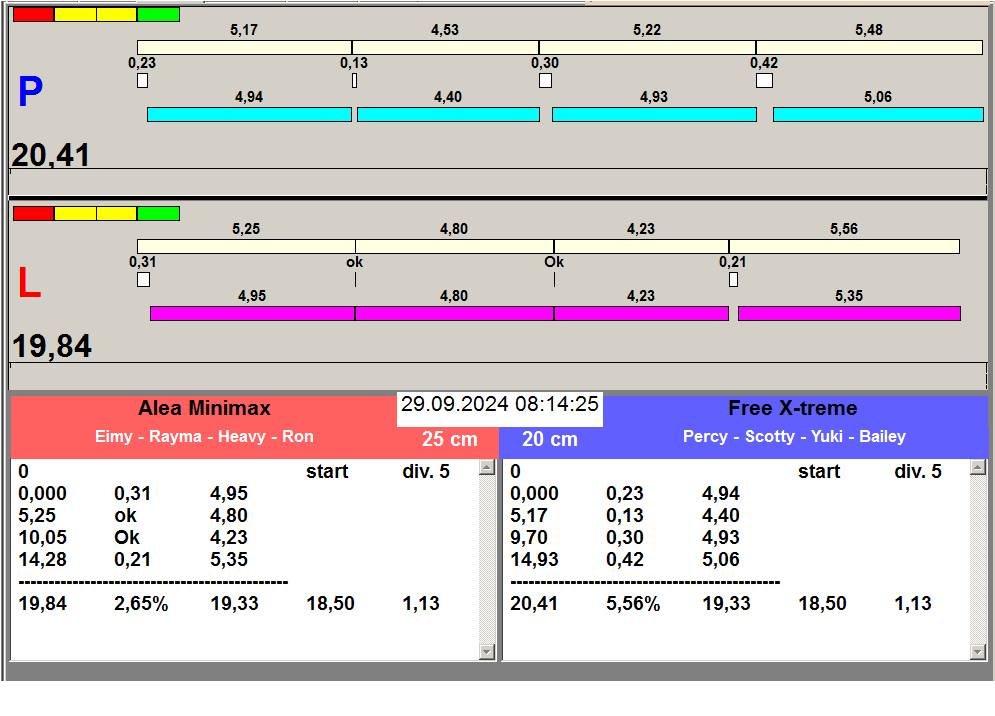Click the 25 cm jump height label

click(x=449, y=440)
